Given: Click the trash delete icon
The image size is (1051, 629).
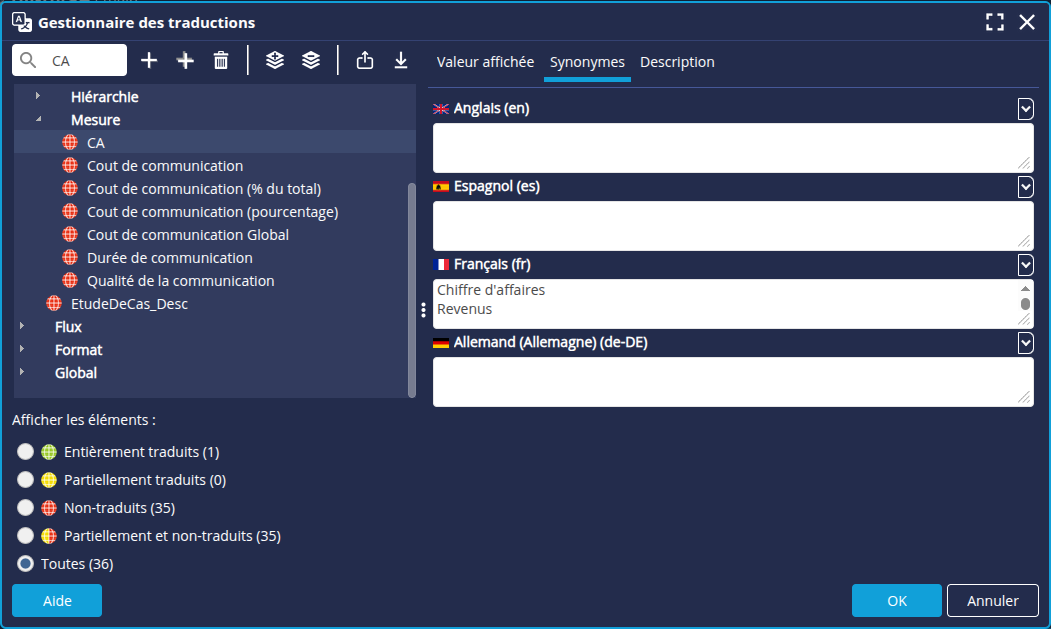Looking at the screenshot, I should 221,61.
